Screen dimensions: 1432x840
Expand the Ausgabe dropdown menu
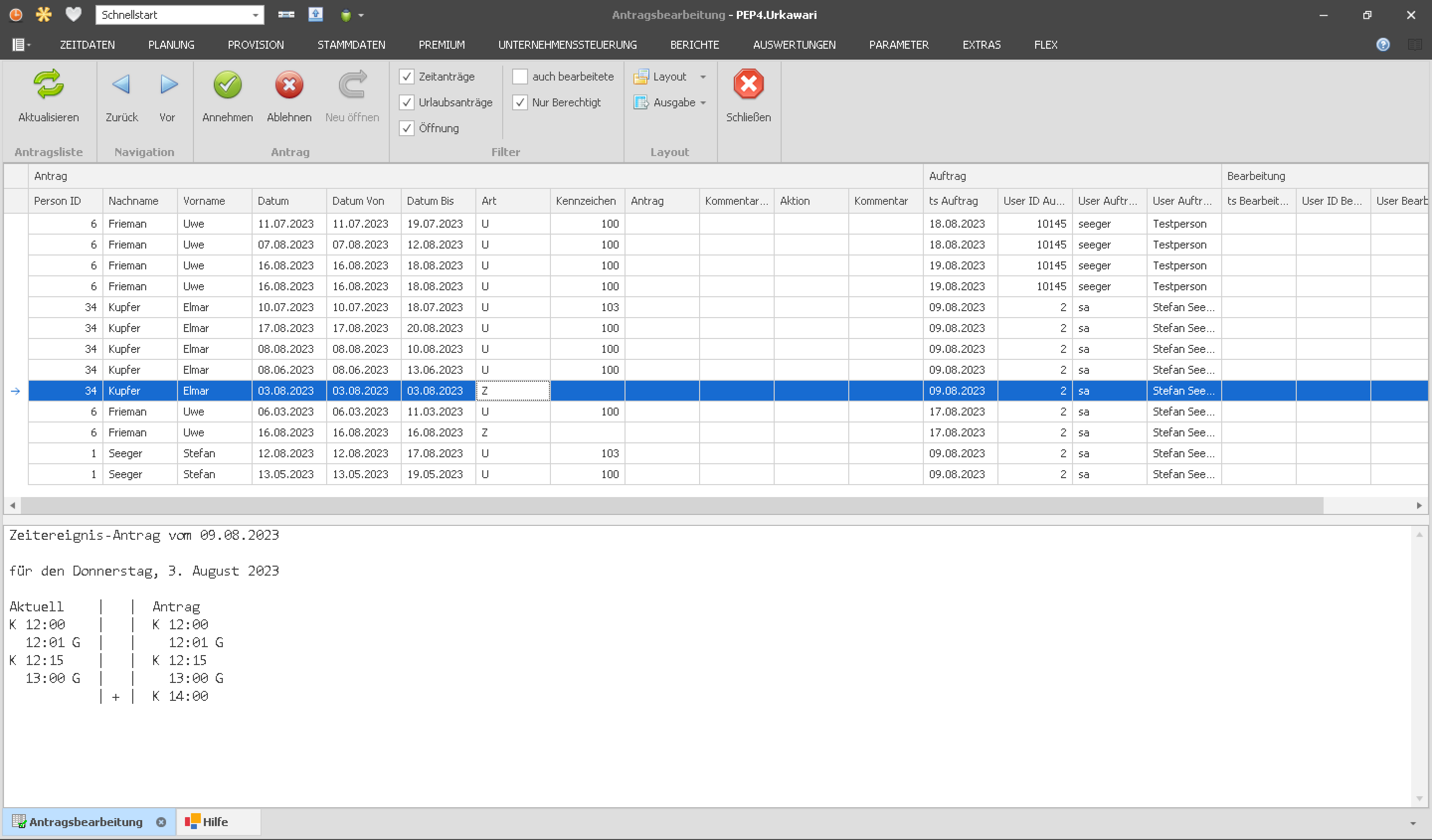(x=703, y=103)
